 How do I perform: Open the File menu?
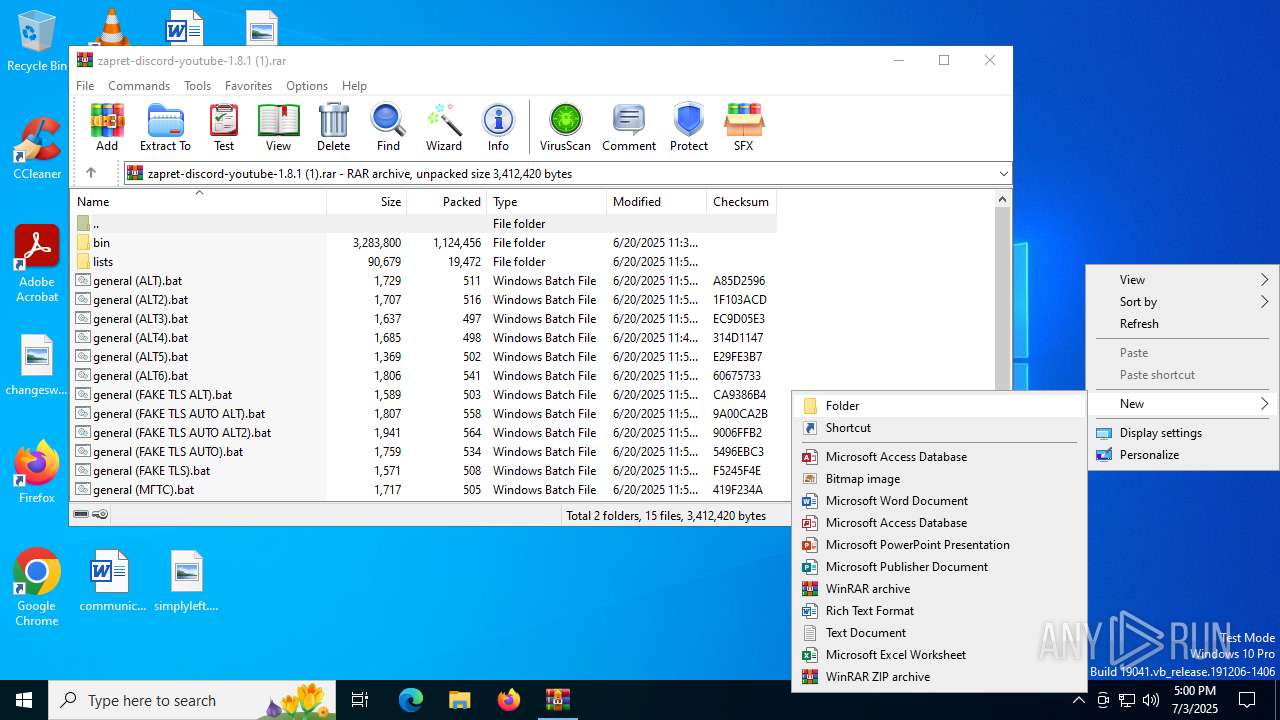click(x=85, y=86)
